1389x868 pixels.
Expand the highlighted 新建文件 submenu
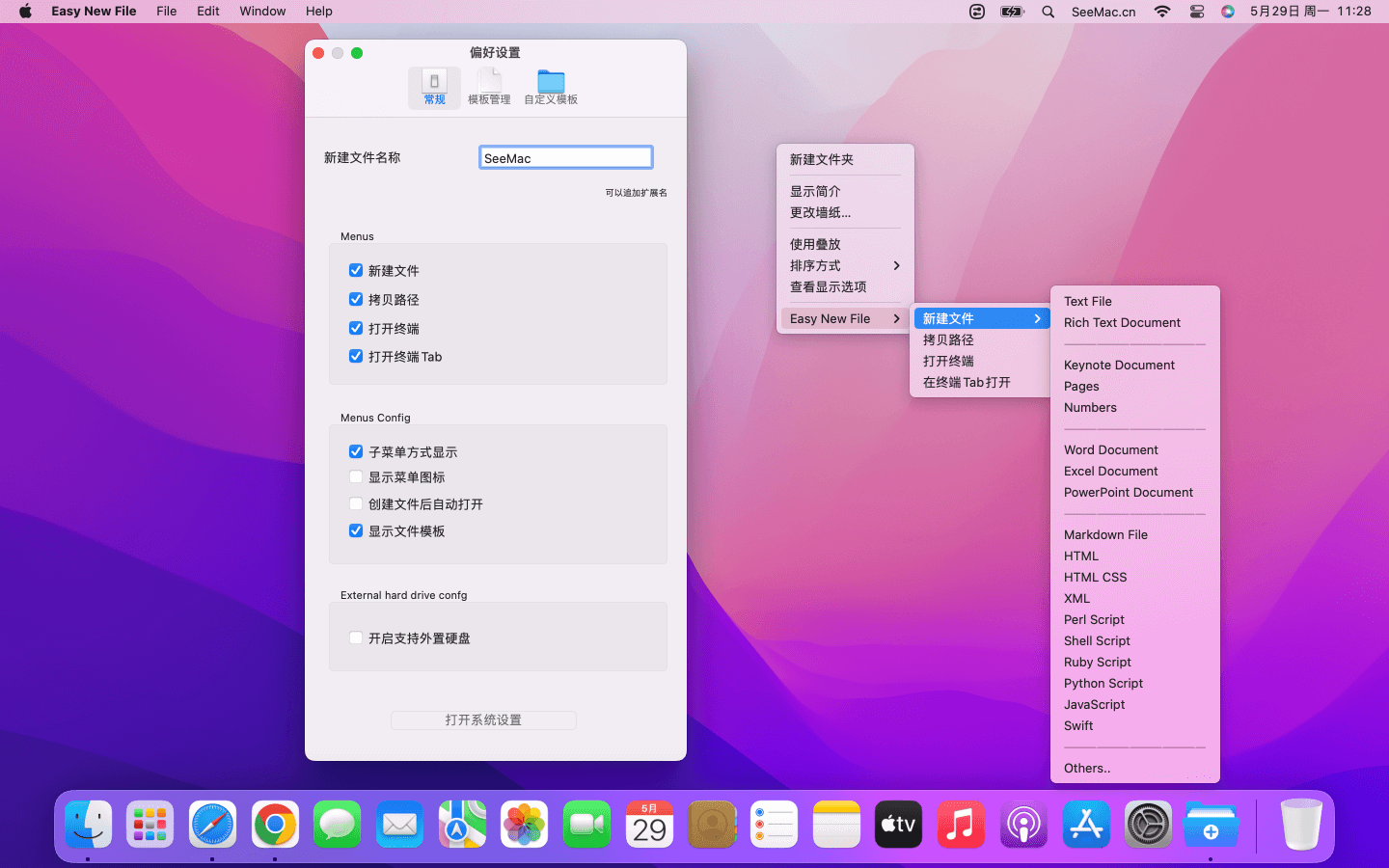click(x=981, y=318)
